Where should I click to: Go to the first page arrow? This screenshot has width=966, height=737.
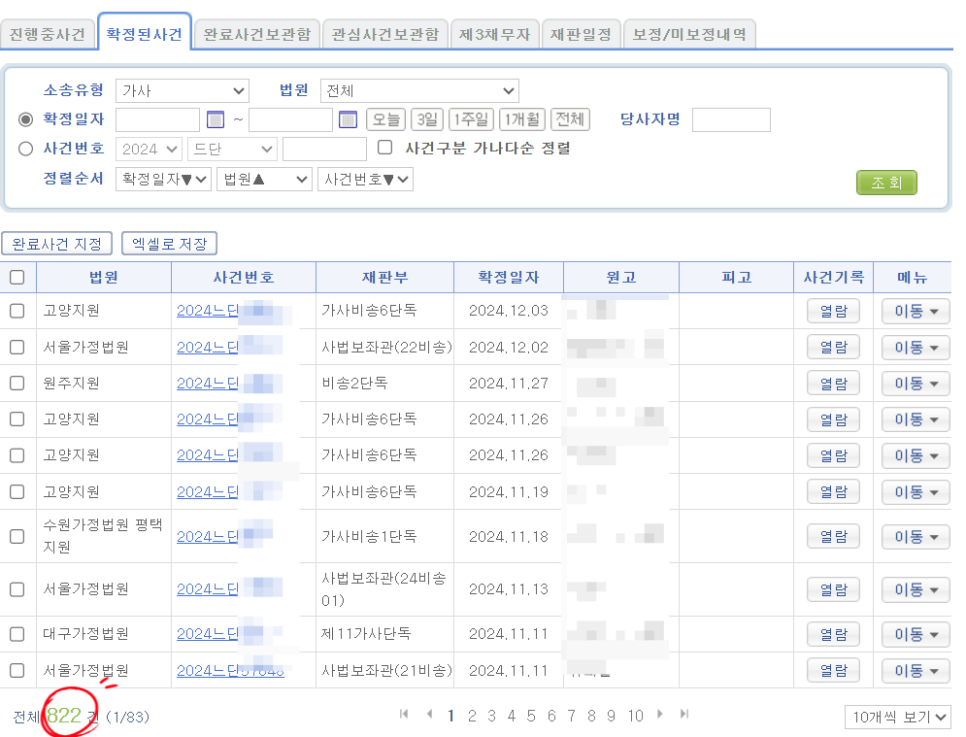coord(404,714)
